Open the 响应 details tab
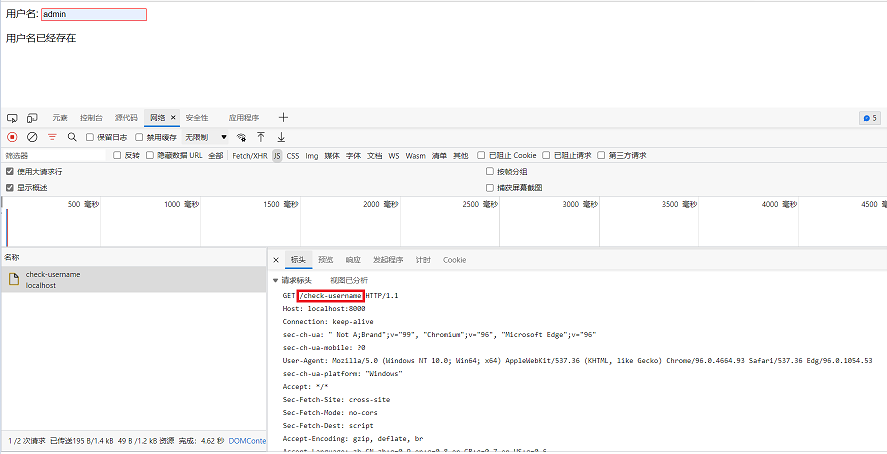The image size is (887, 454). coord(353,260)
